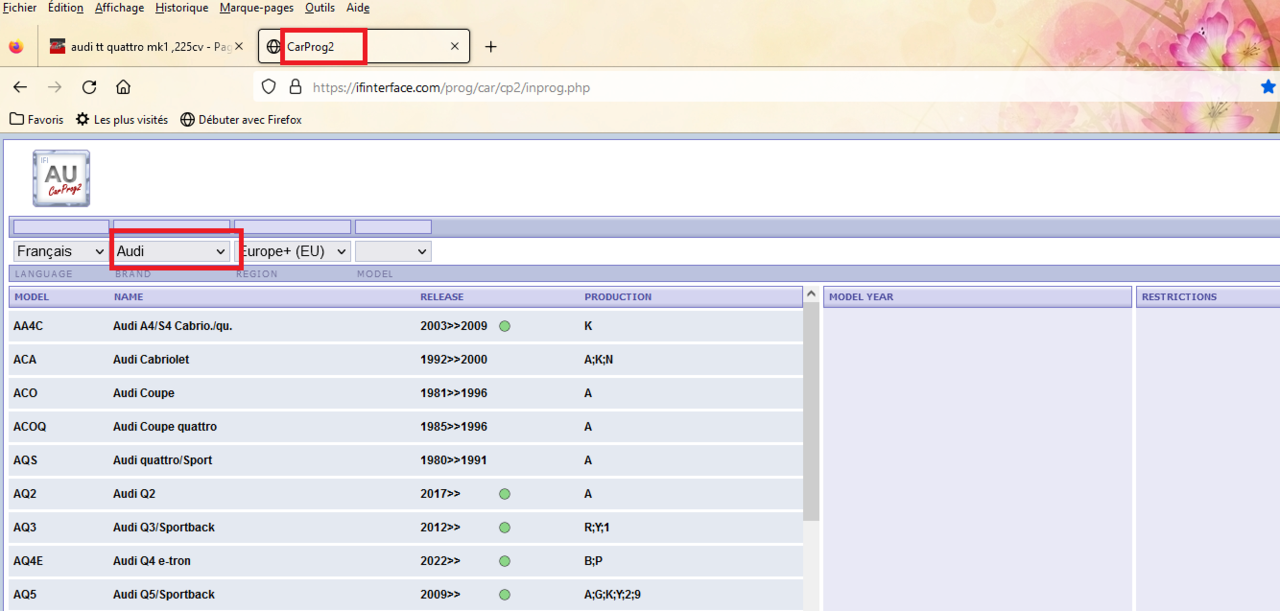Screen dimensions: 1280x611
Task: Click green dot on Audi Q5/Sportback row
Action: [x=504, y=594]
